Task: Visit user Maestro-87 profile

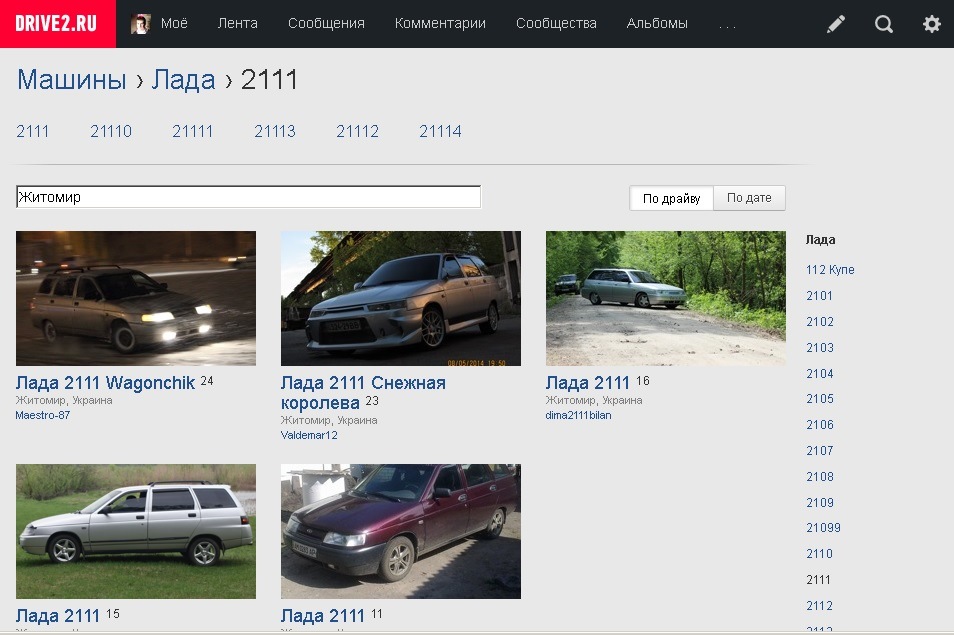Action: (x=43, y=415)
